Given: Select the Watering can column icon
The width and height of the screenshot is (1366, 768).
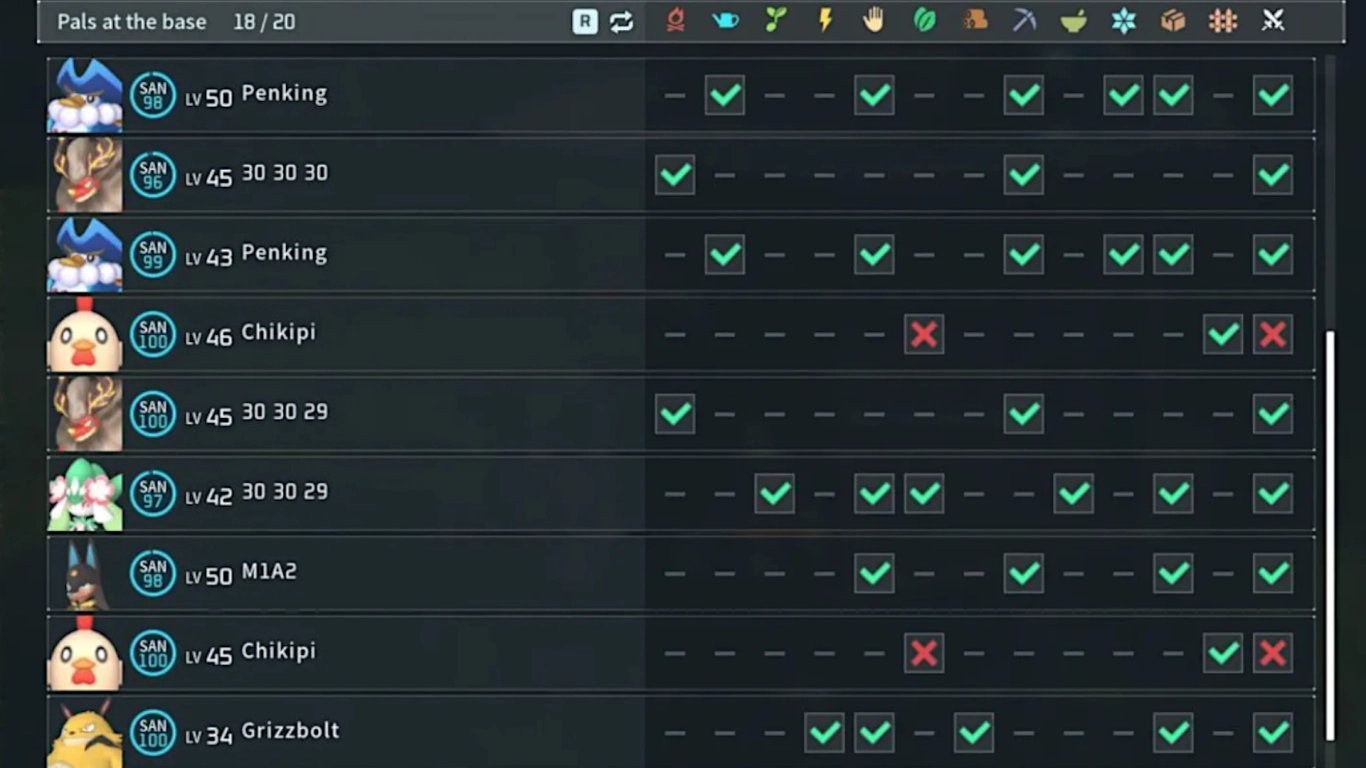Looking at the screenshot, I should 725,21.
